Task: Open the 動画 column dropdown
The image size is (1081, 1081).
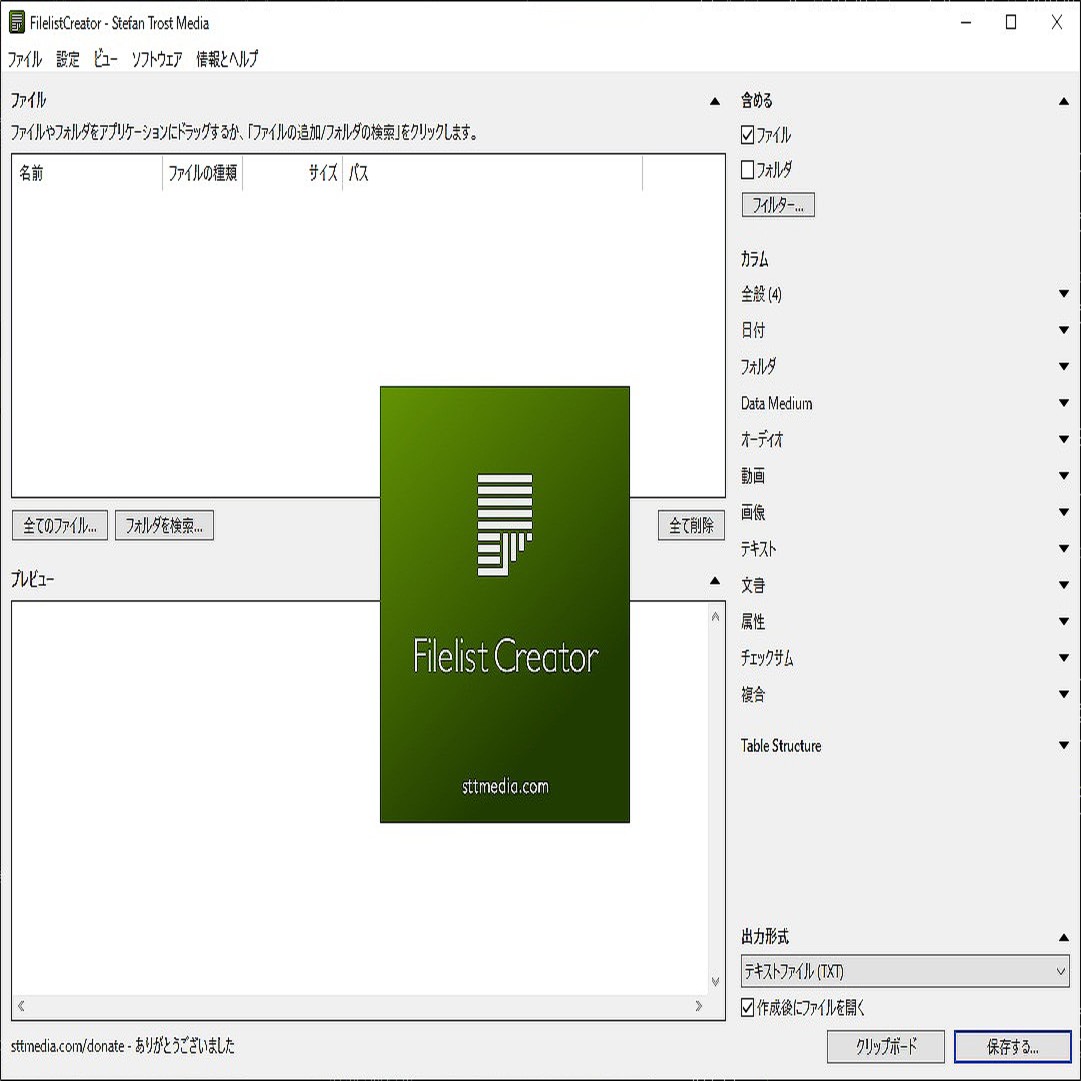Action: (1065, 475)
